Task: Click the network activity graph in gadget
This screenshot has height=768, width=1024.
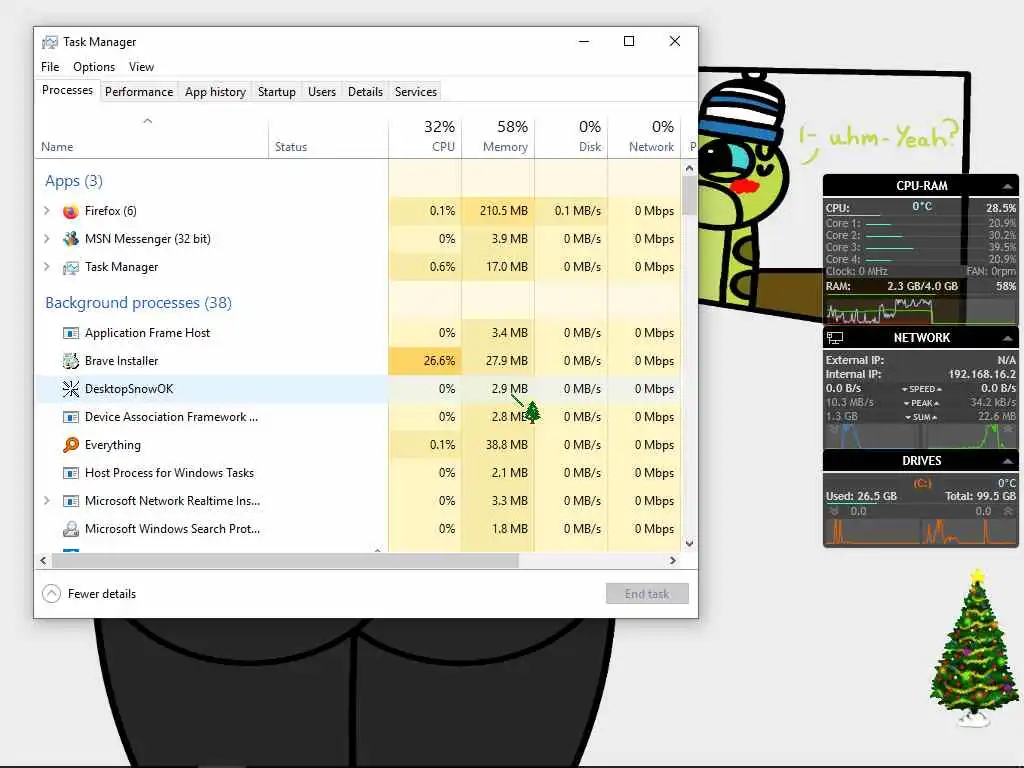Action: (921, 436)
